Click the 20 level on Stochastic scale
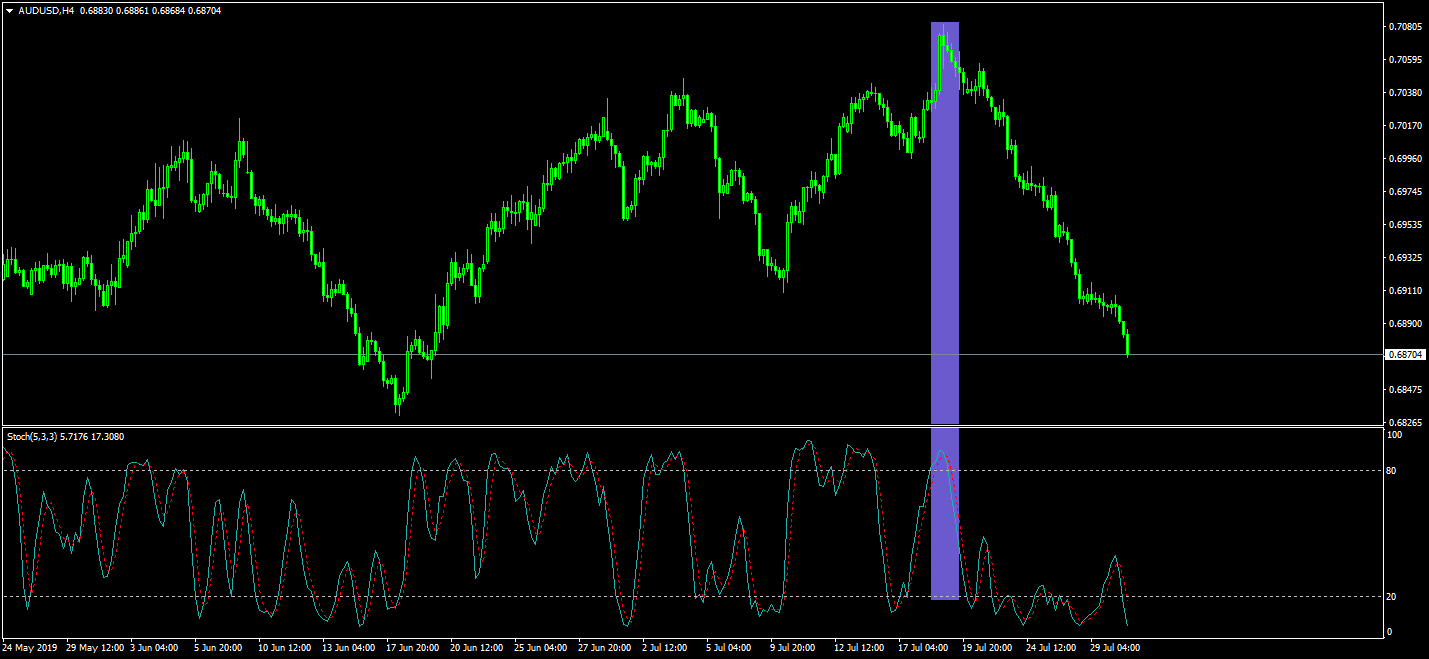This screenshot has height=659, width=1429. click(x=1390, y=597)
